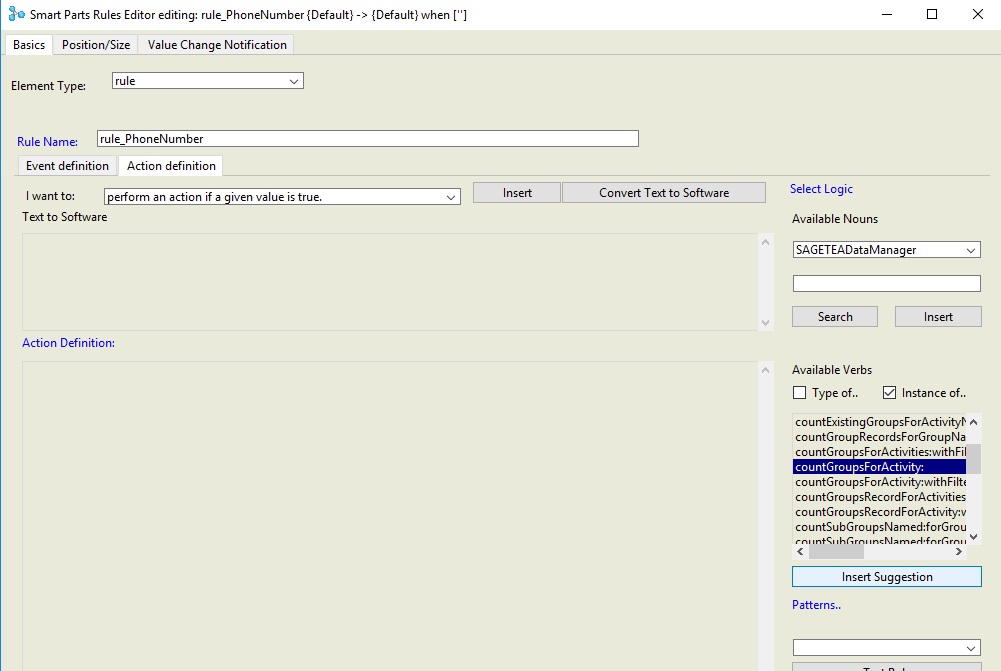Image resolution: width=1001 pixels, height=671 pixels.
Task: Uncheck the Instance of.. checkbox
Action: coord(889,393)
